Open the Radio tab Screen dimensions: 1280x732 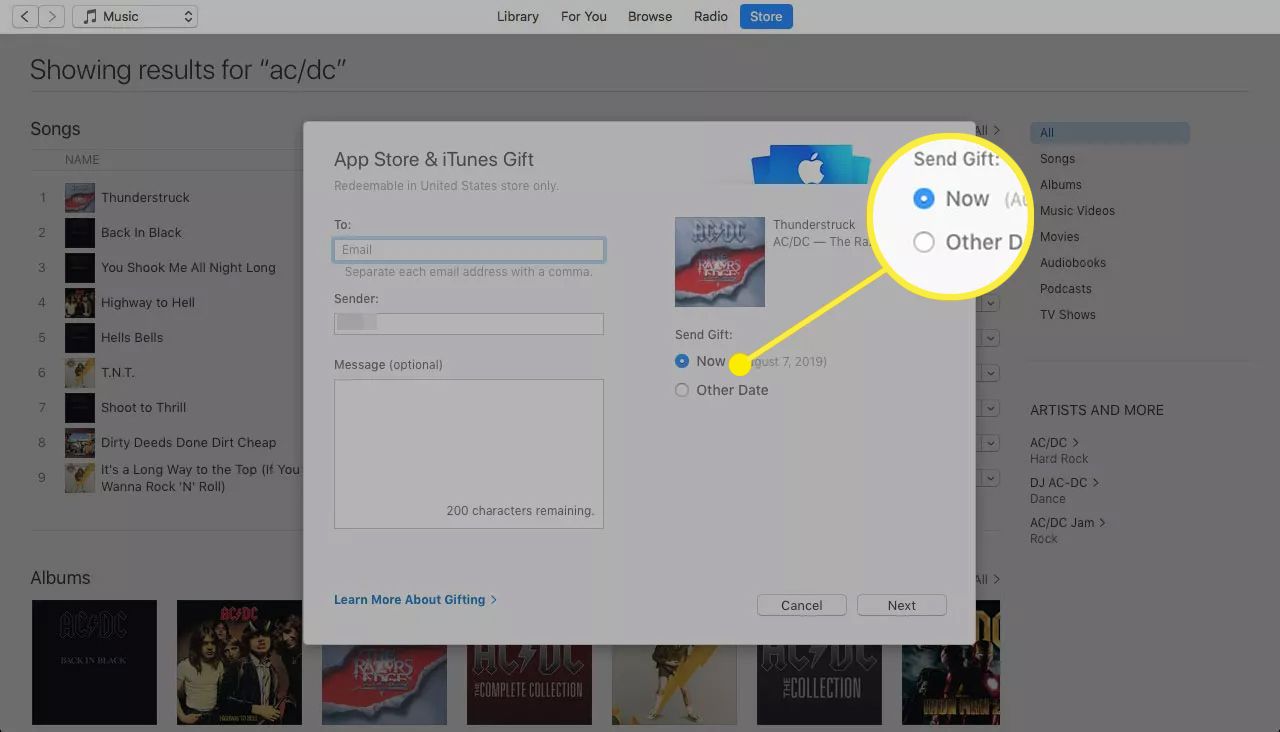click(x=711, y=16)
